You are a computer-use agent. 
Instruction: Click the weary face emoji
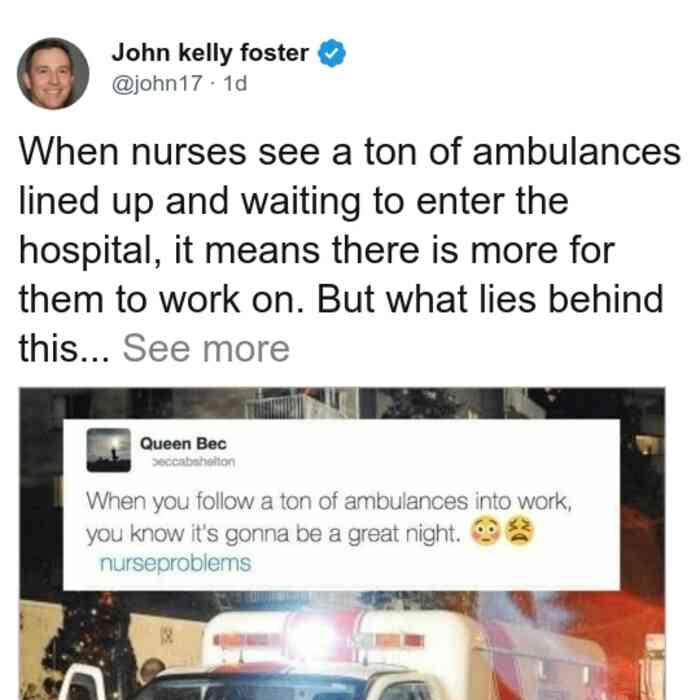point(519,531)
